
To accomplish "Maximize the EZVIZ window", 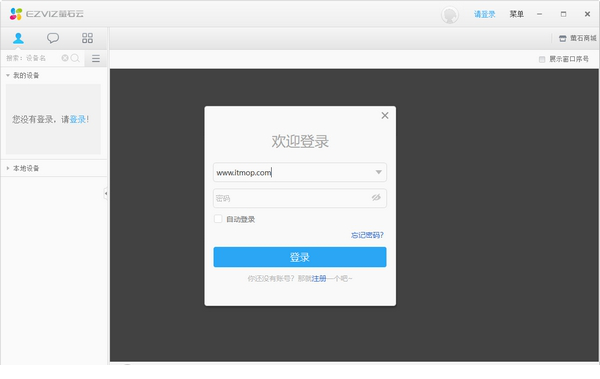I will click(563, 14).
